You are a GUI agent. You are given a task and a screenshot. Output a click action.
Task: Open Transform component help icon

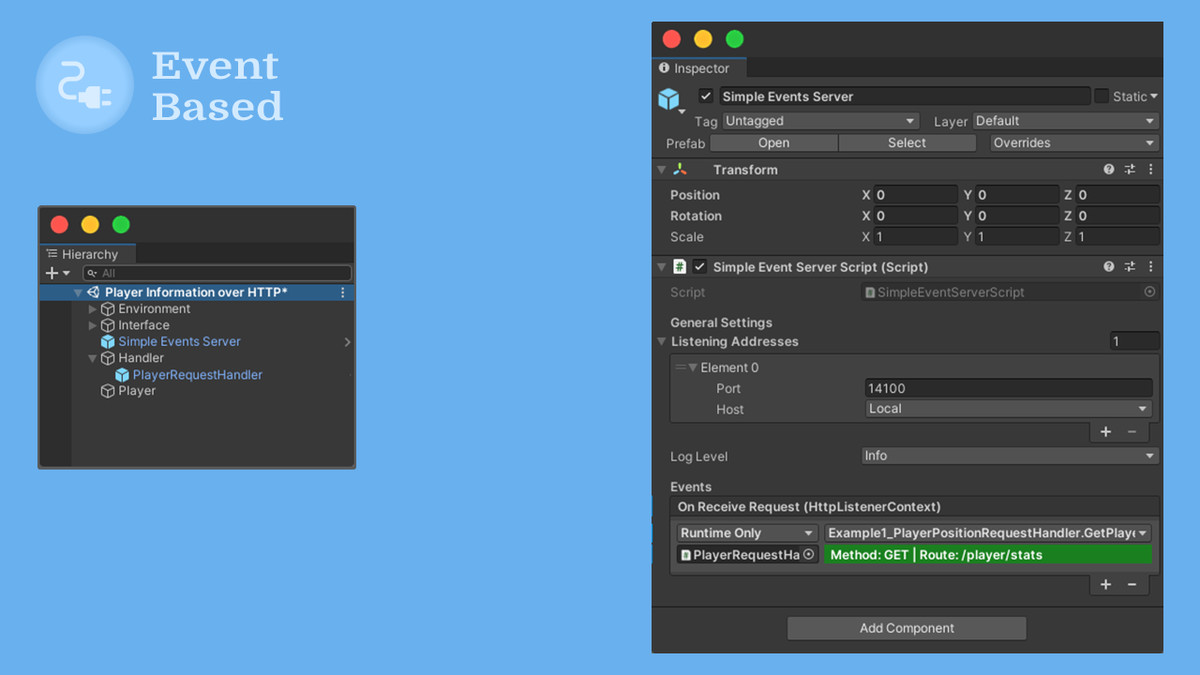(1109, 170)
